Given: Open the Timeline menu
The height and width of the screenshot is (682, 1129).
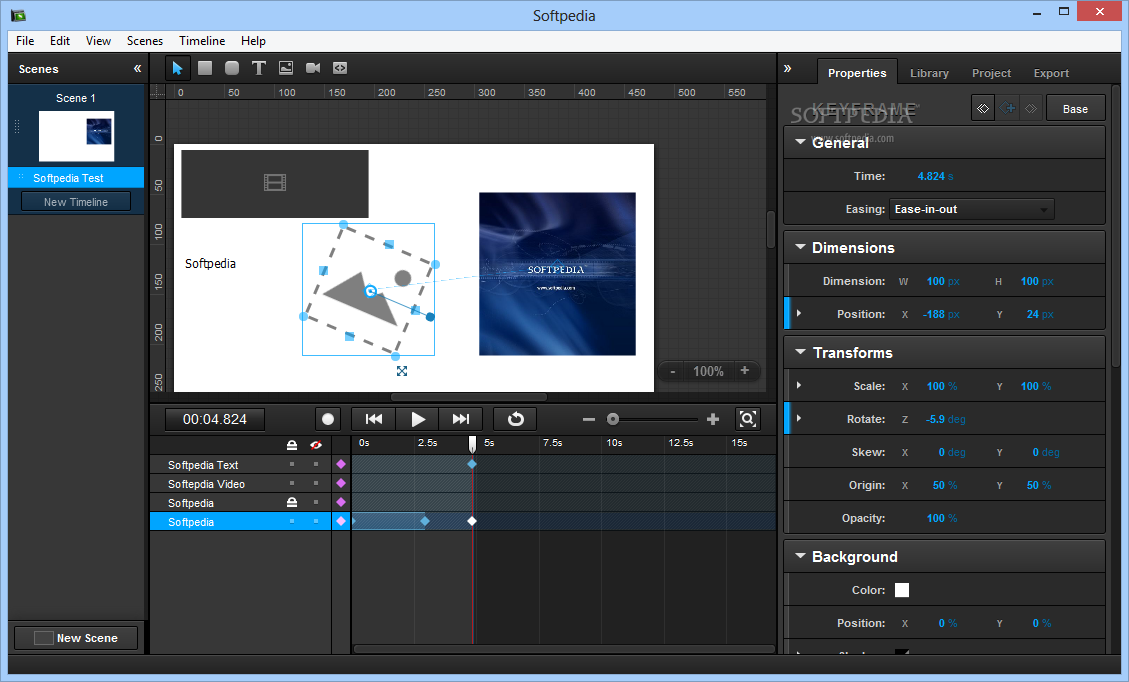Looking at the screenshot, I should tap(202, 41).
